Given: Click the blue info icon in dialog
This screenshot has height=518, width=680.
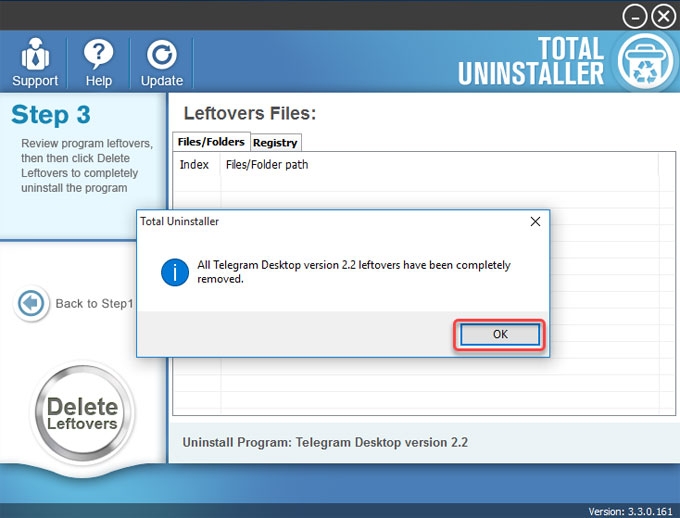Looking at the screenshot, I should (176, 272).
